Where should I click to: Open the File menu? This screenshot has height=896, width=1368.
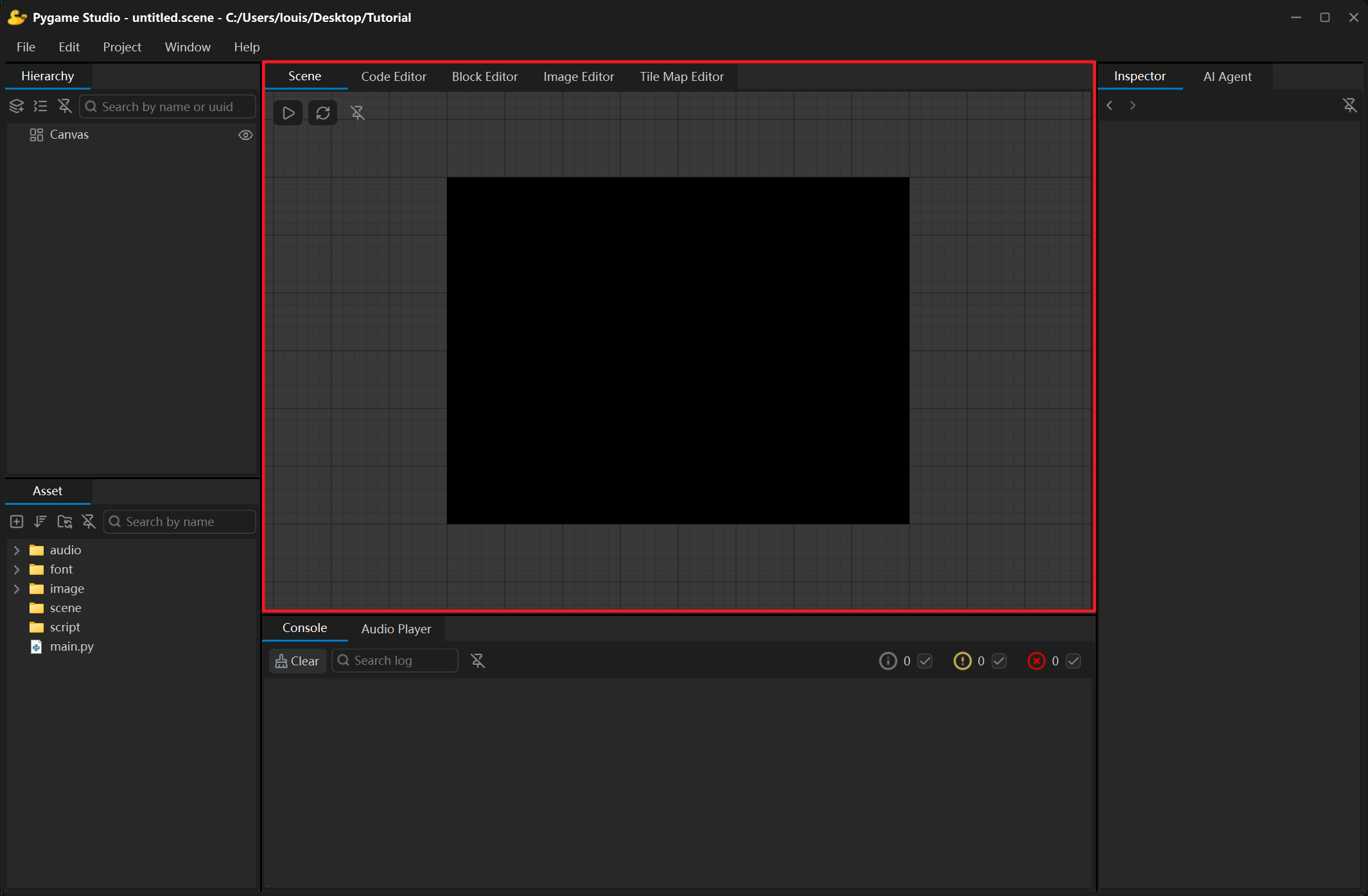click(26, 47)
